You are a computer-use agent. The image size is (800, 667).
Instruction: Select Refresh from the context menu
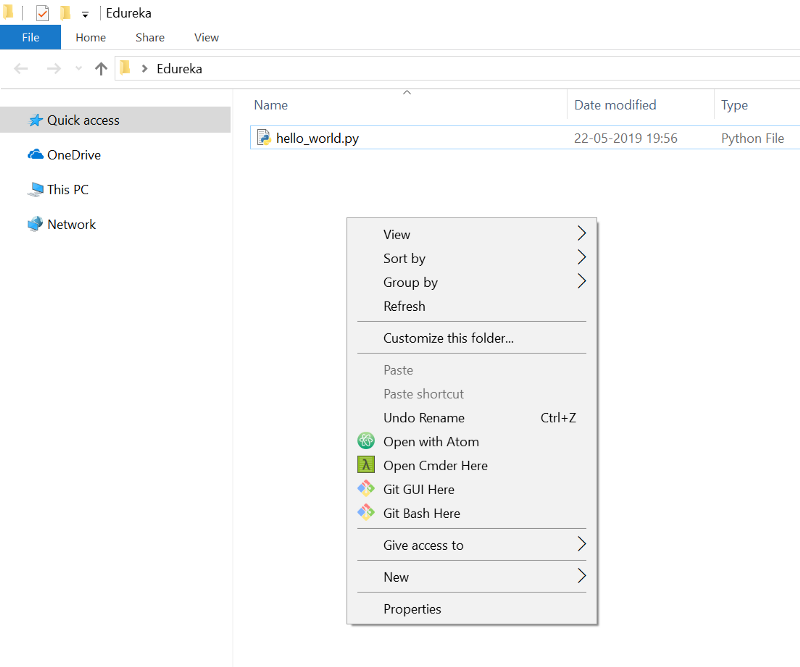(404, 306)
